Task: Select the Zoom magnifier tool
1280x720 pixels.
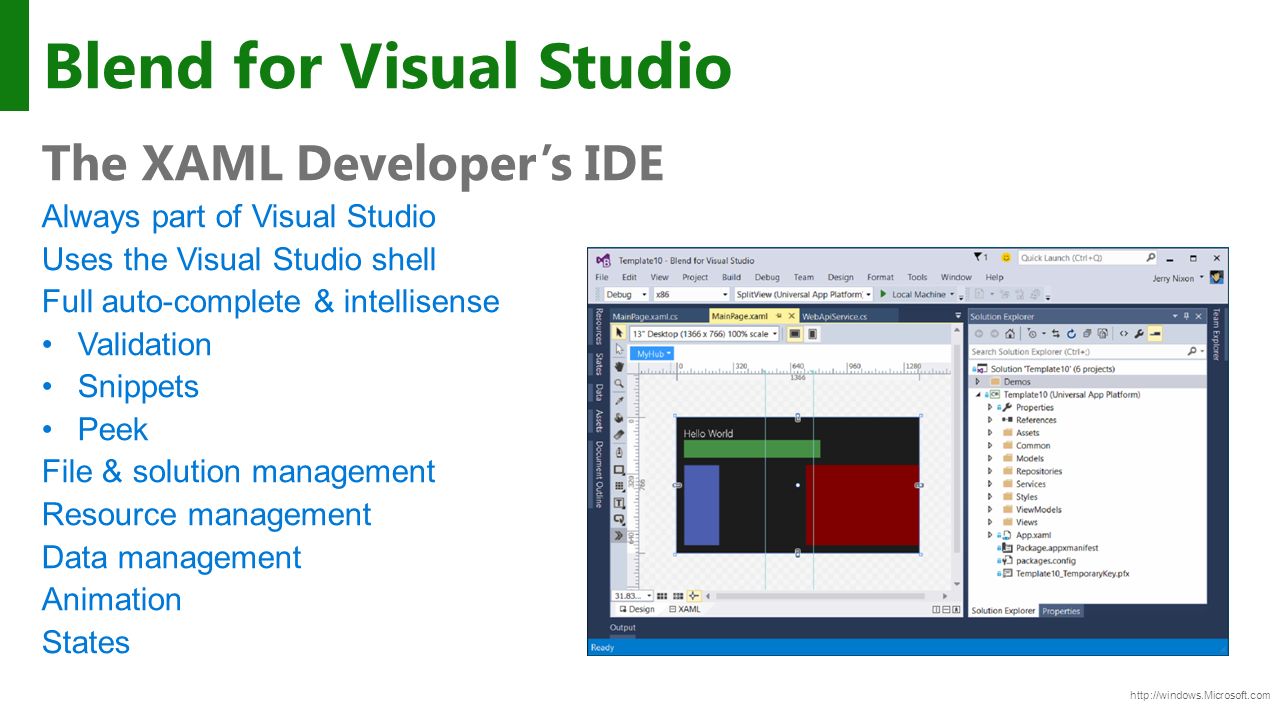Action: 619,384
